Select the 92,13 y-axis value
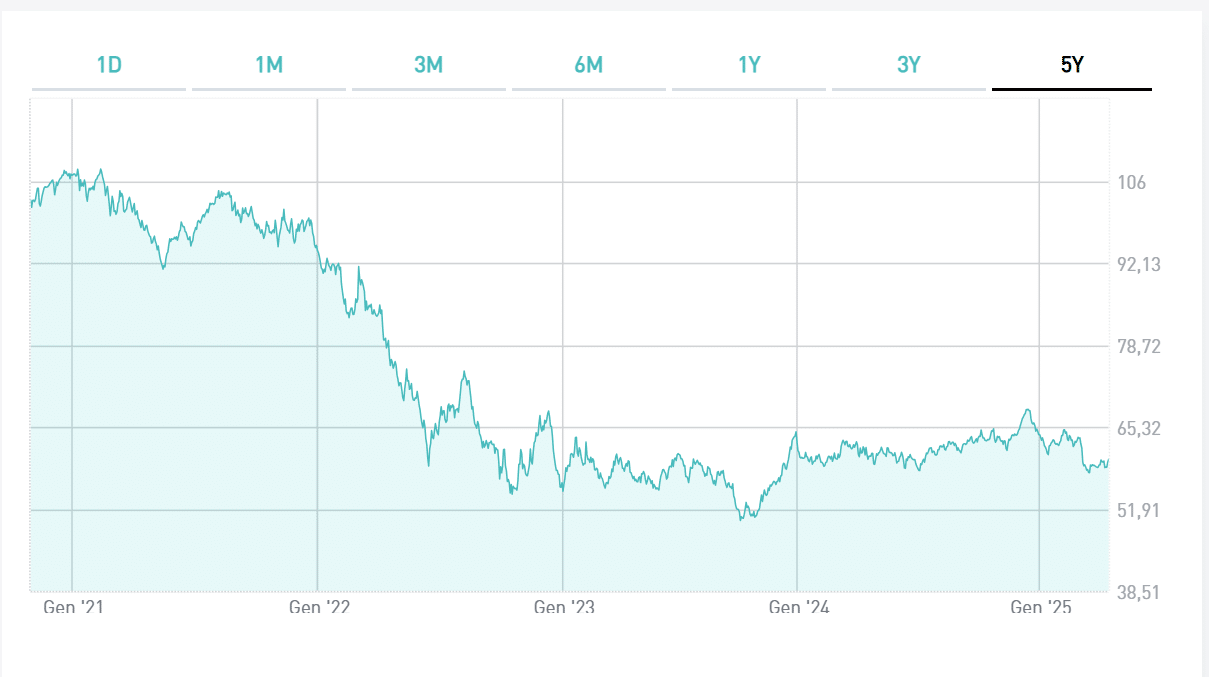This screenshot has width=1209, height=677. click(x=1138, y=265)
